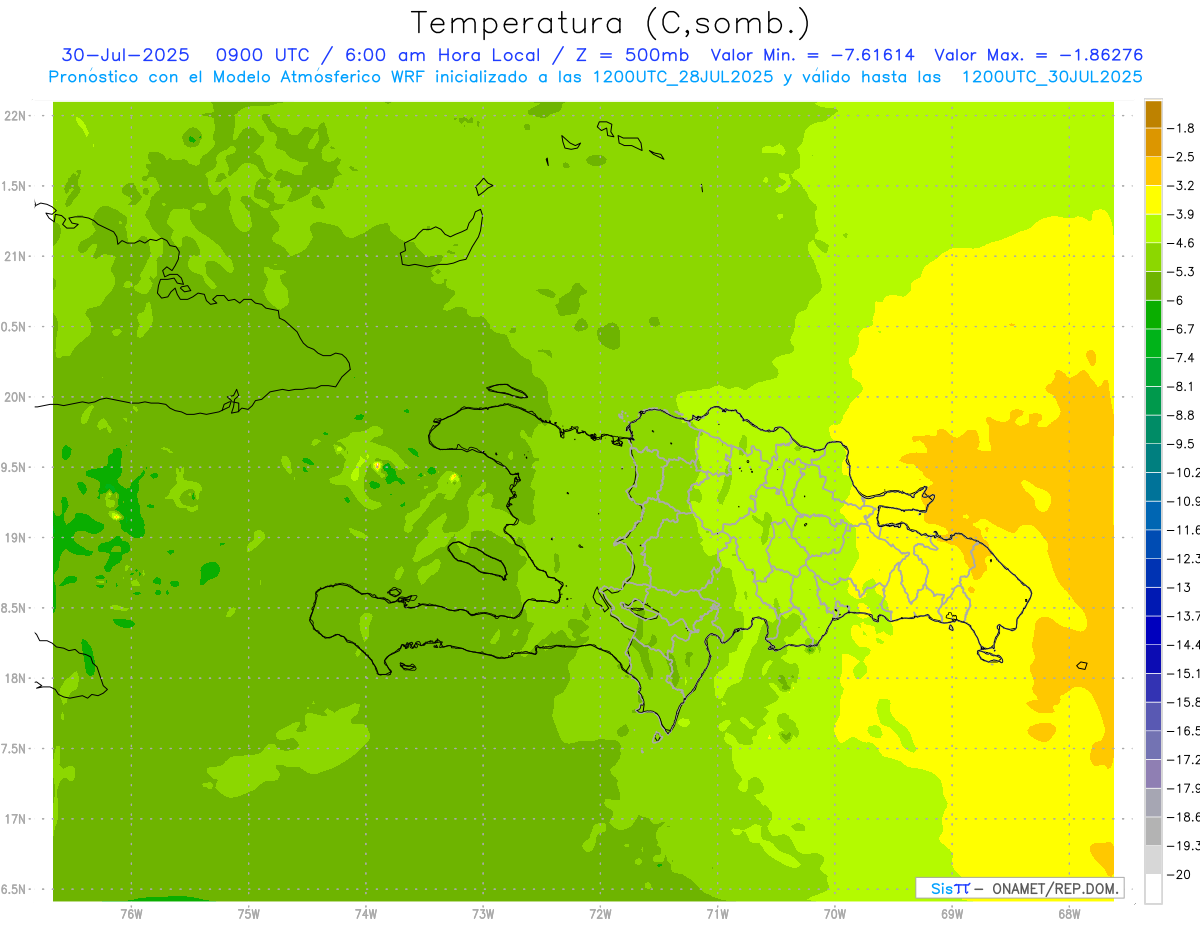
Task: Click the -11.6 legend value
Action: (1185, 529)
